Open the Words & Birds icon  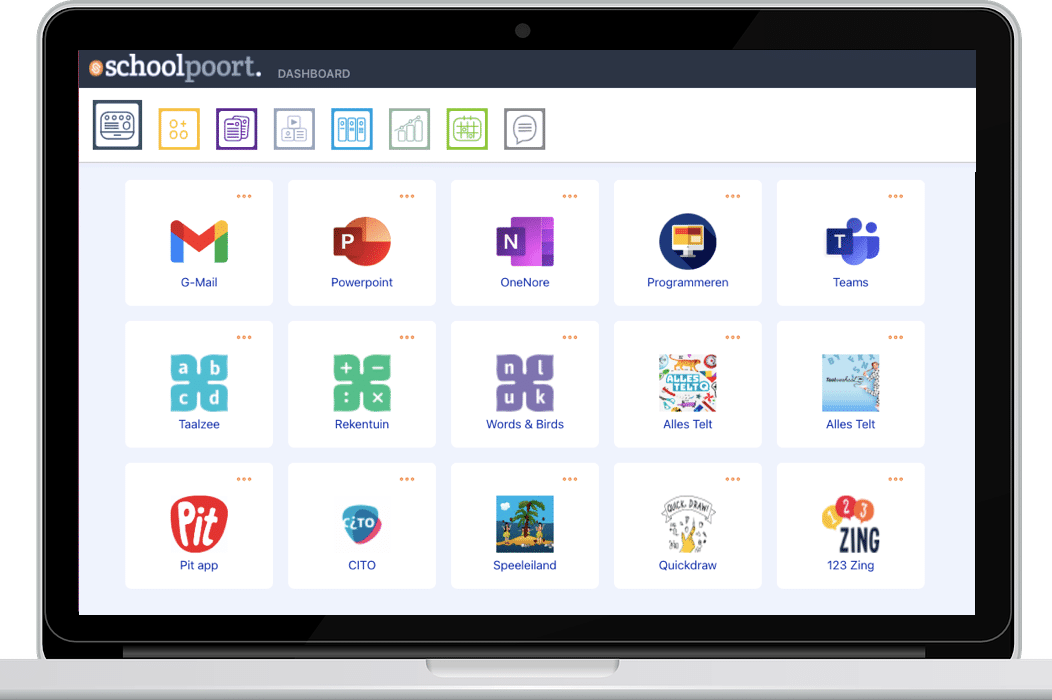(525, 383)
